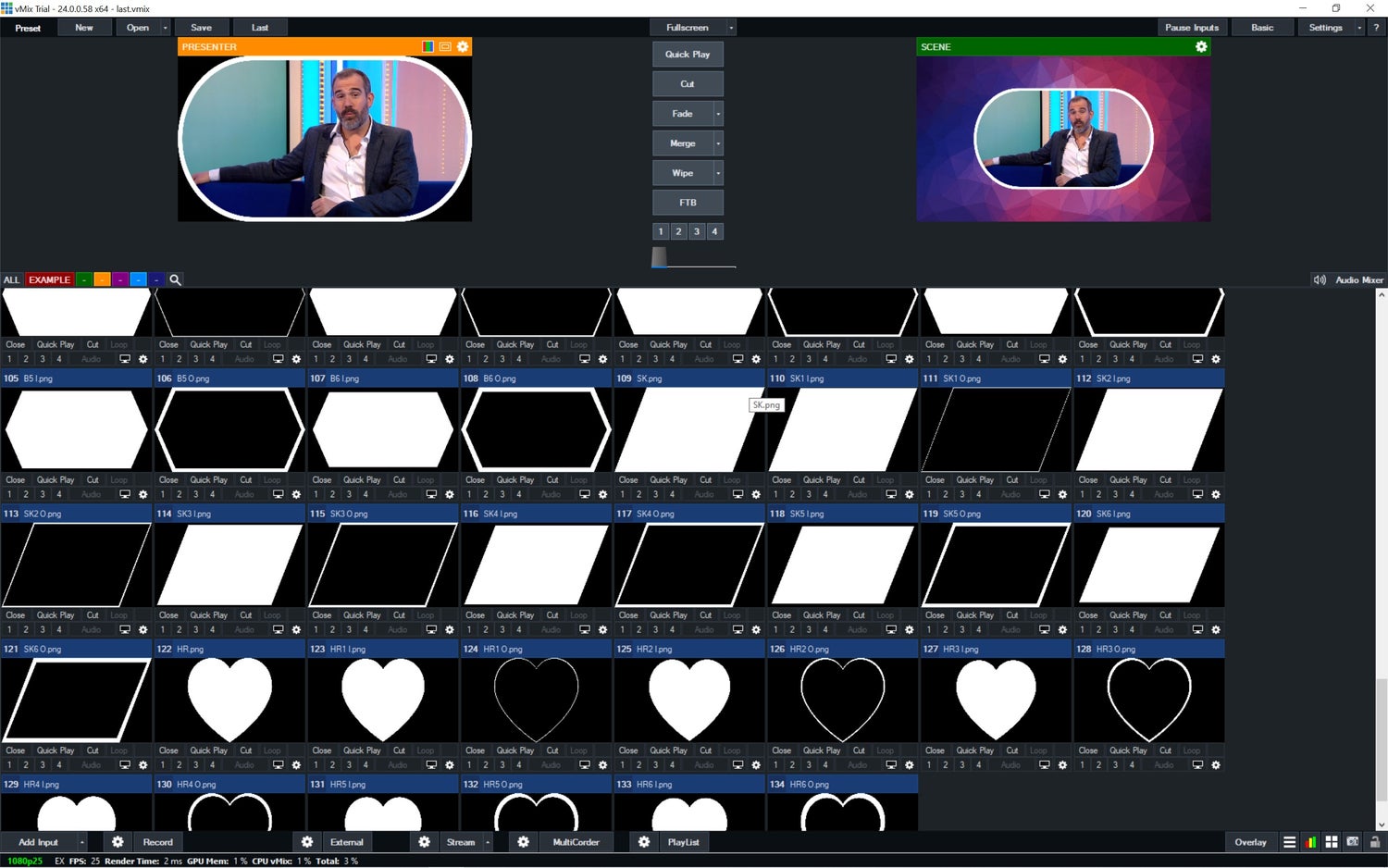This screenshot has height=868, width=1388.
Task: Click the audio meters bars icon near Overlay
Action: (x=1310, y=842)
